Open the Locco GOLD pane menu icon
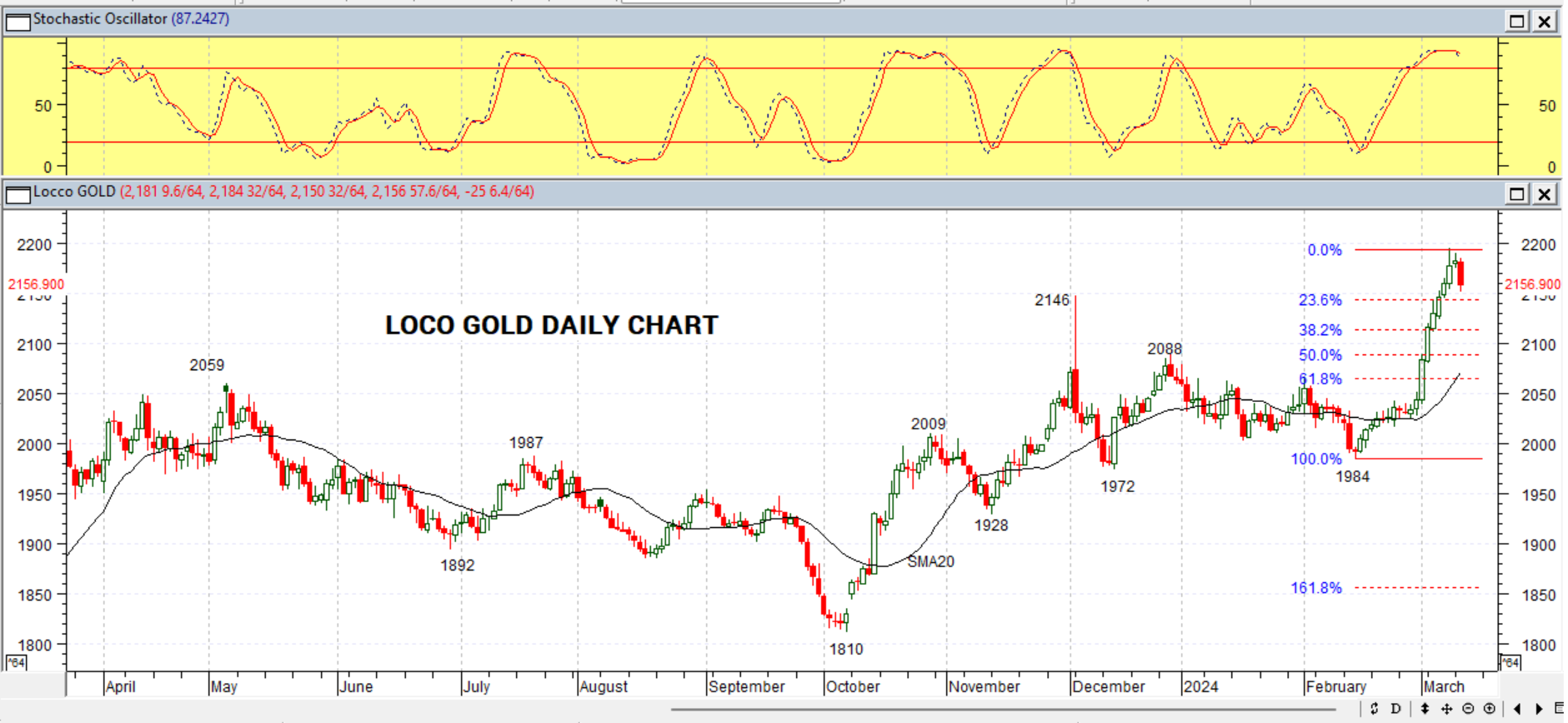The width and height of the screenshot is (1568, 723). (18, 194)
